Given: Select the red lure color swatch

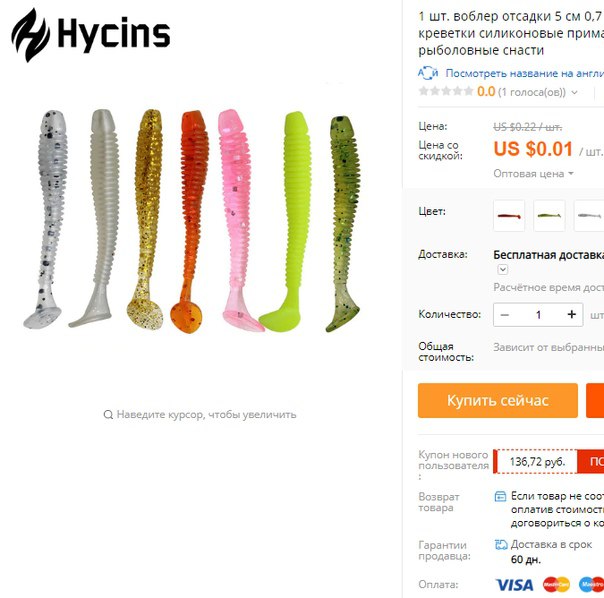Looking at the screenshot, I should (509, 216).
